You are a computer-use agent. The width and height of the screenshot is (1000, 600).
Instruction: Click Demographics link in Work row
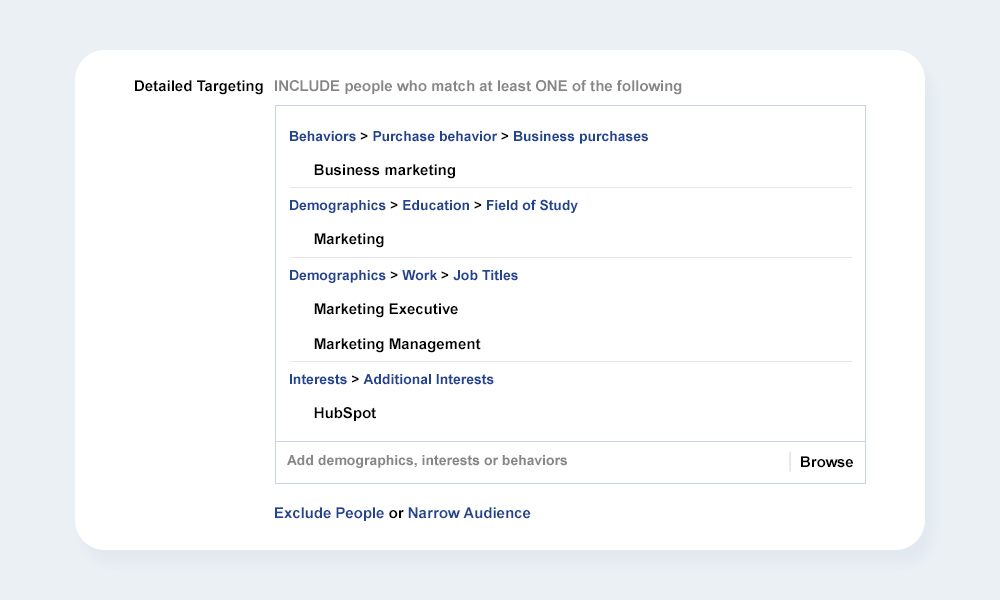pos(337,275)
